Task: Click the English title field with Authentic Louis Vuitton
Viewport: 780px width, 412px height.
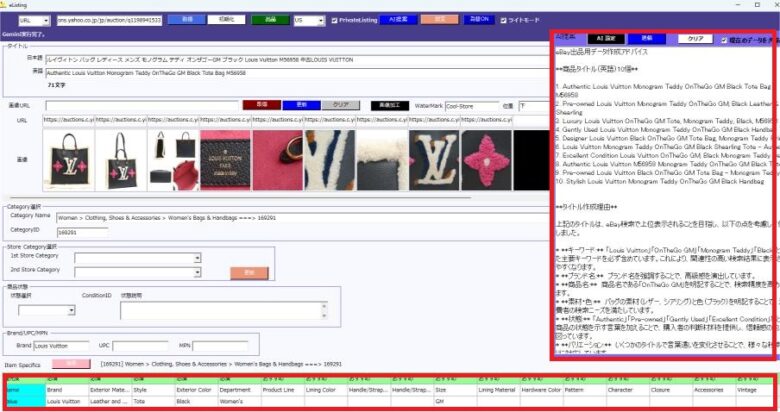Action: coord(297,73)
